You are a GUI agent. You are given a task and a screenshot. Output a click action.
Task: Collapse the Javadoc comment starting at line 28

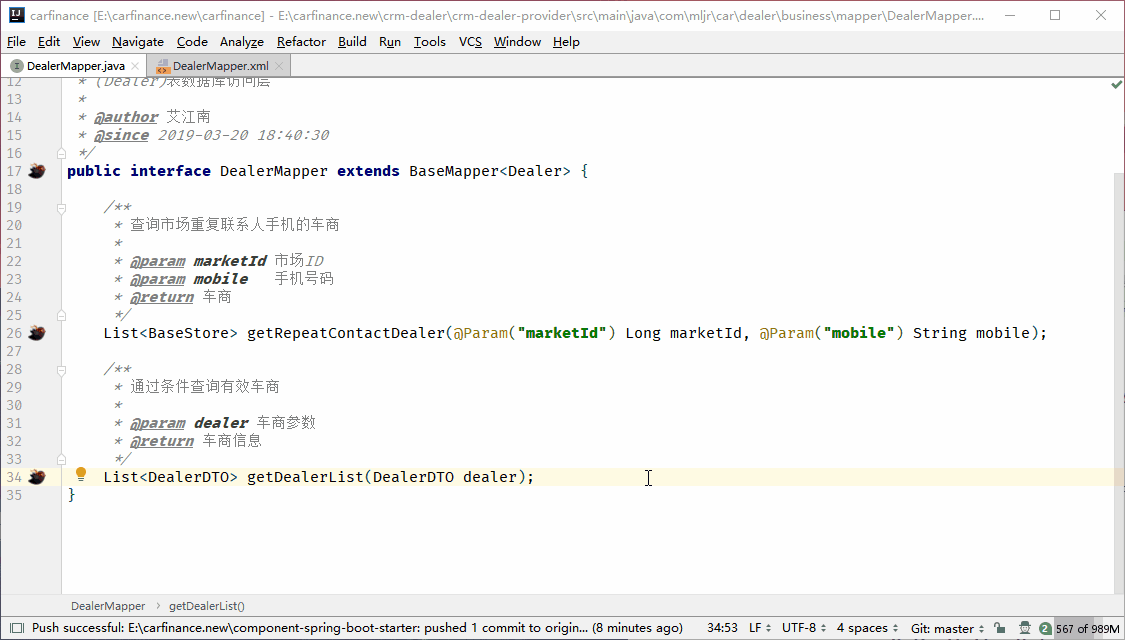pos(62,369)
